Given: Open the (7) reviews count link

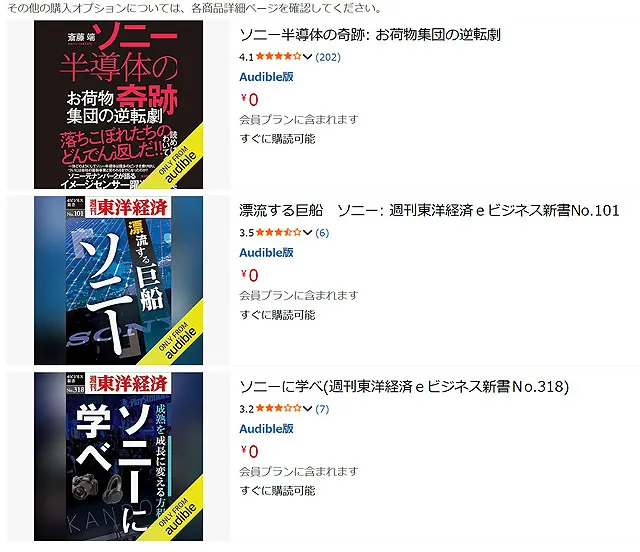Looking at the screenshot, I should coord(322,409).
